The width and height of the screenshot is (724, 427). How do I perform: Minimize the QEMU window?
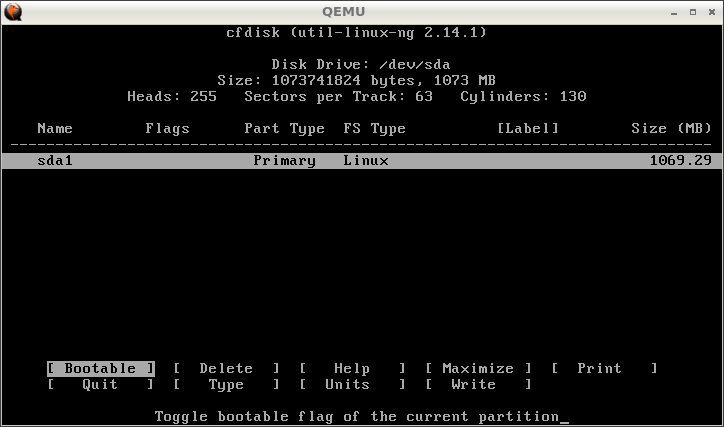pos(674,12)
